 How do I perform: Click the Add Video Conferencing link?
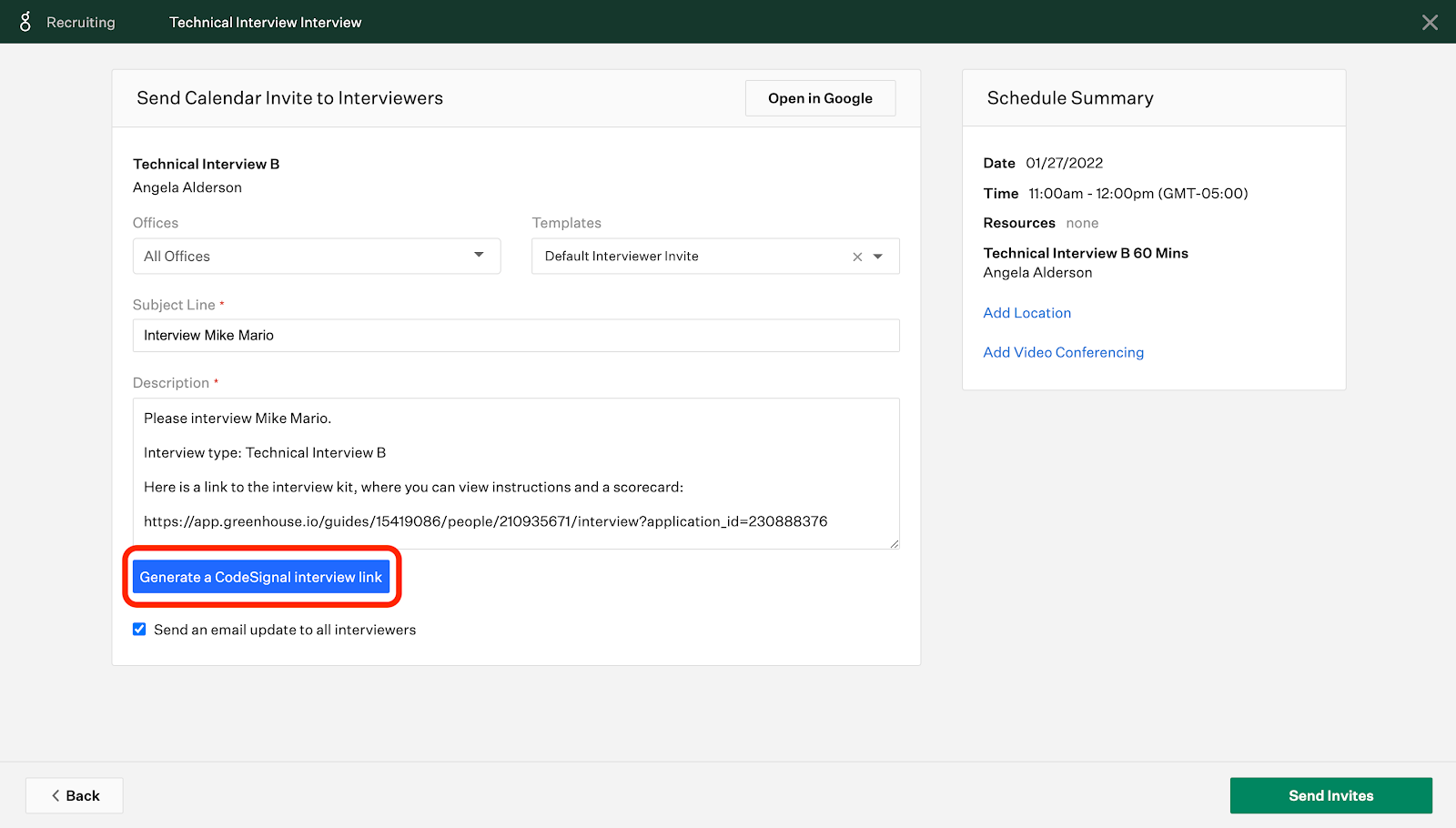[1064, 352]
